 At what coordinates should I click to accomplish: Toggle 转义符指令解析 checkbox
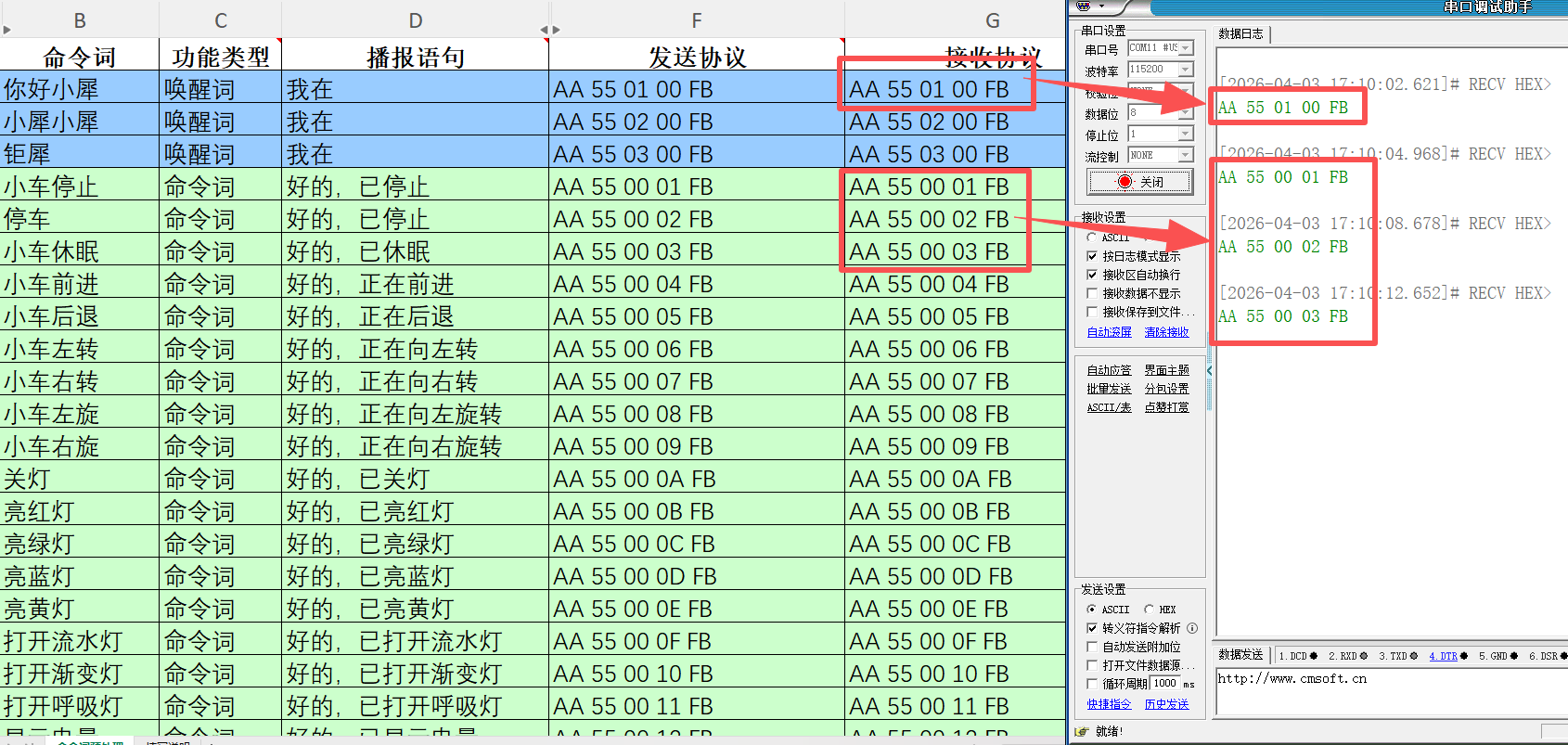1092,628
